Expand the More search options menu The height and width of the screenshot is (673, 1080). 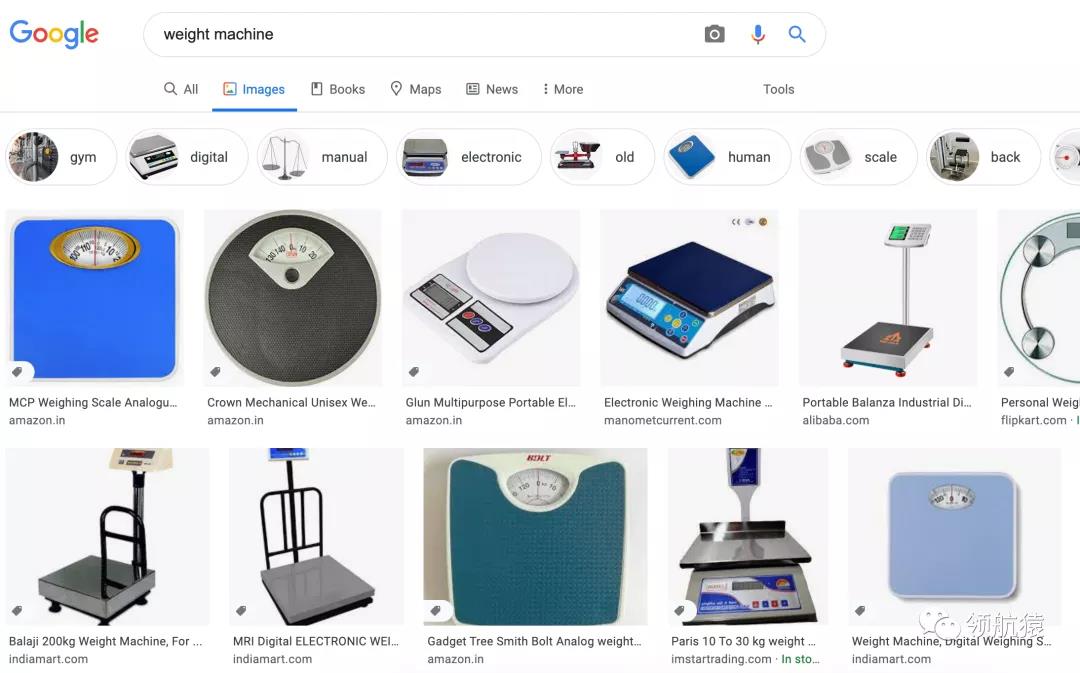(563, 89)
